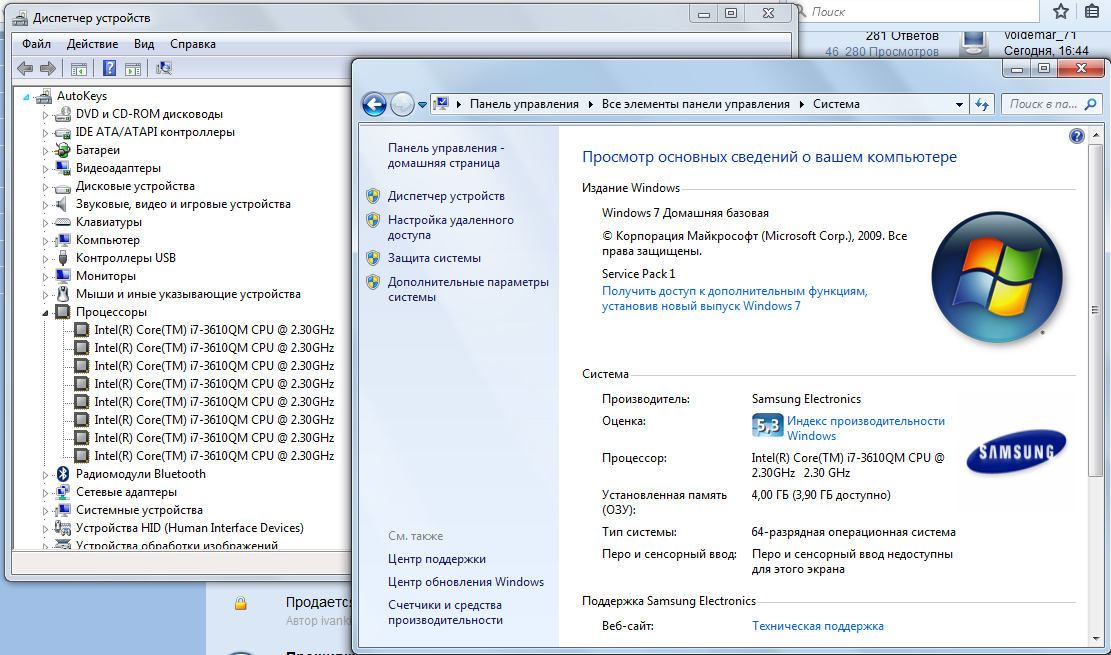Collapse the AutoKeys root node
Viewport: 1111px width, 655px height.
[x=27, y=96]
